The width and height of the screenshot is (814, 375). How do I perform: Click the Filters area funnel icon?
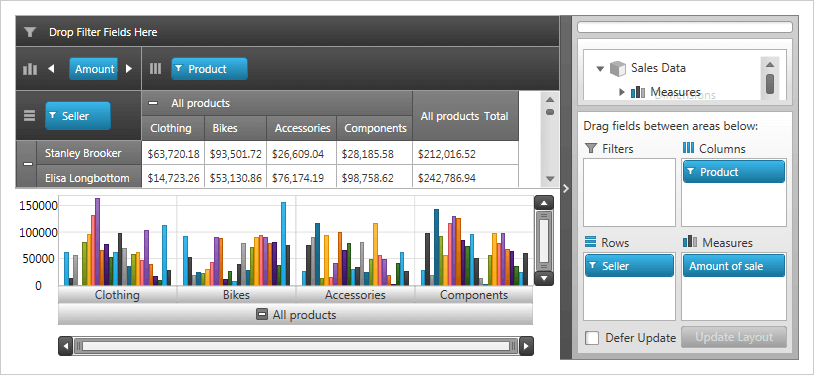[x=591, y=149]
